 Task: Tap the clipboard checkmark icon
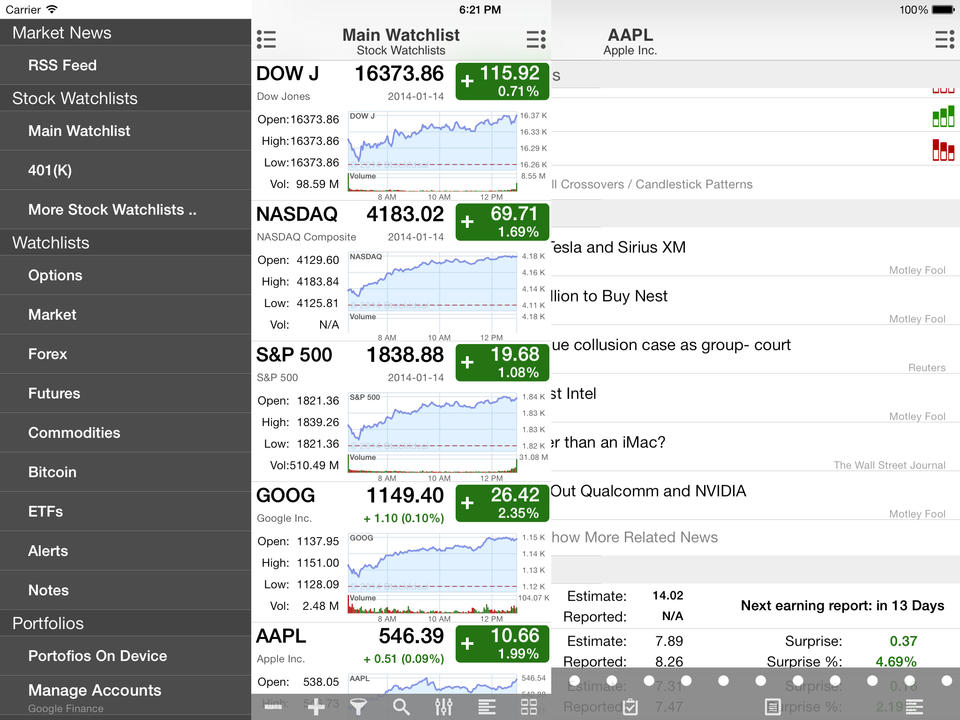tap(629, 707)
